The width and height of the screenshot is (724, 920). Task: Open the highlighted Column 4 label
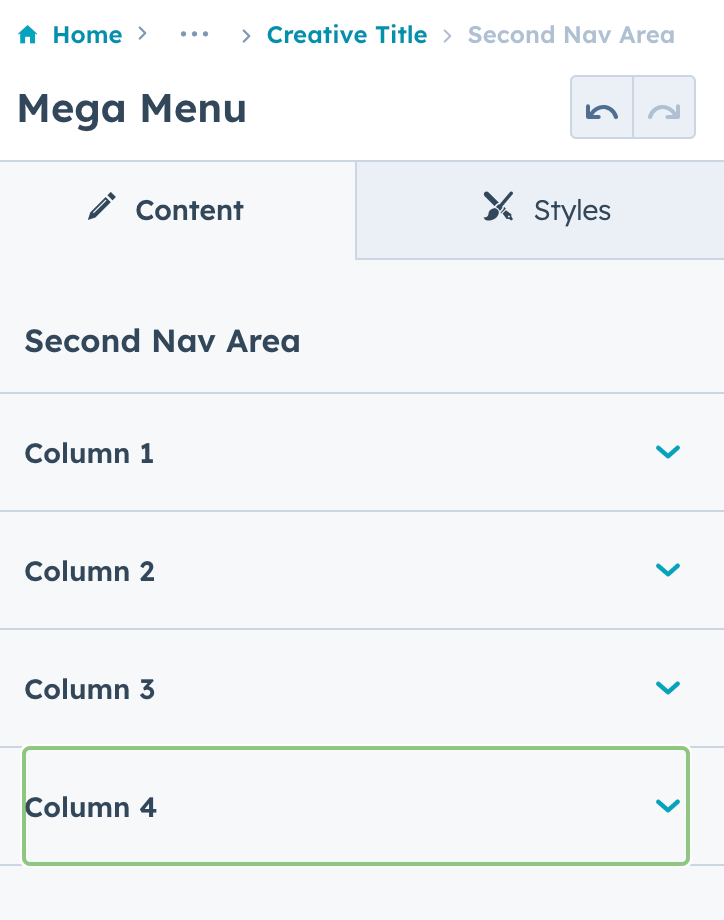pyautogui.click(x=91, y=807)
